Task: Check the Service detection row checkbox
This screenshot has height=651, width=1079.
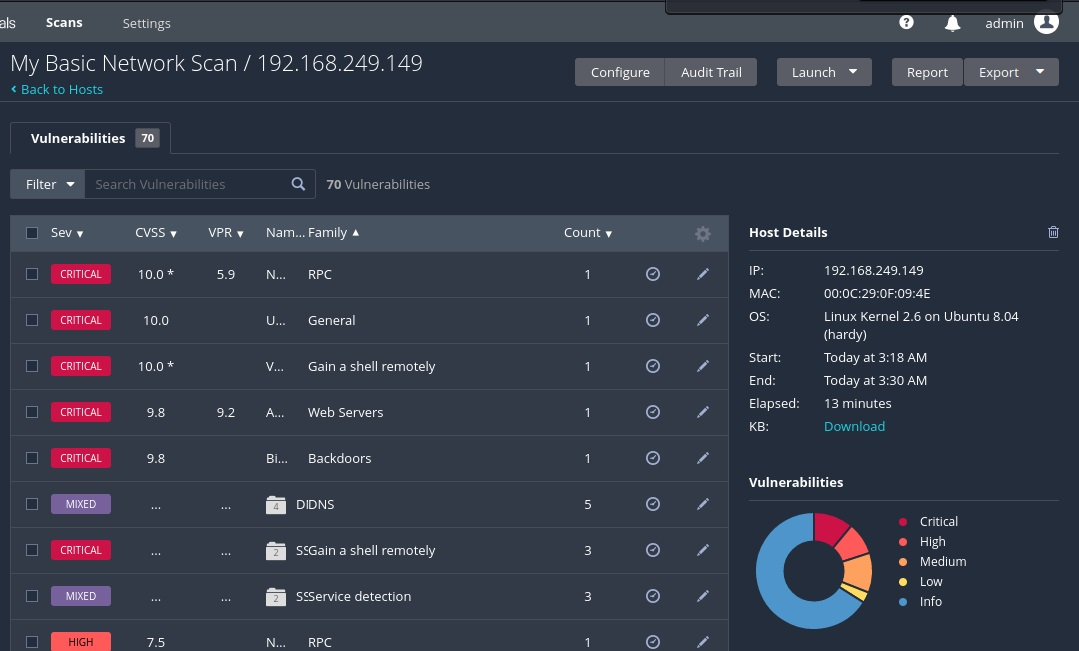Action: 32,596
